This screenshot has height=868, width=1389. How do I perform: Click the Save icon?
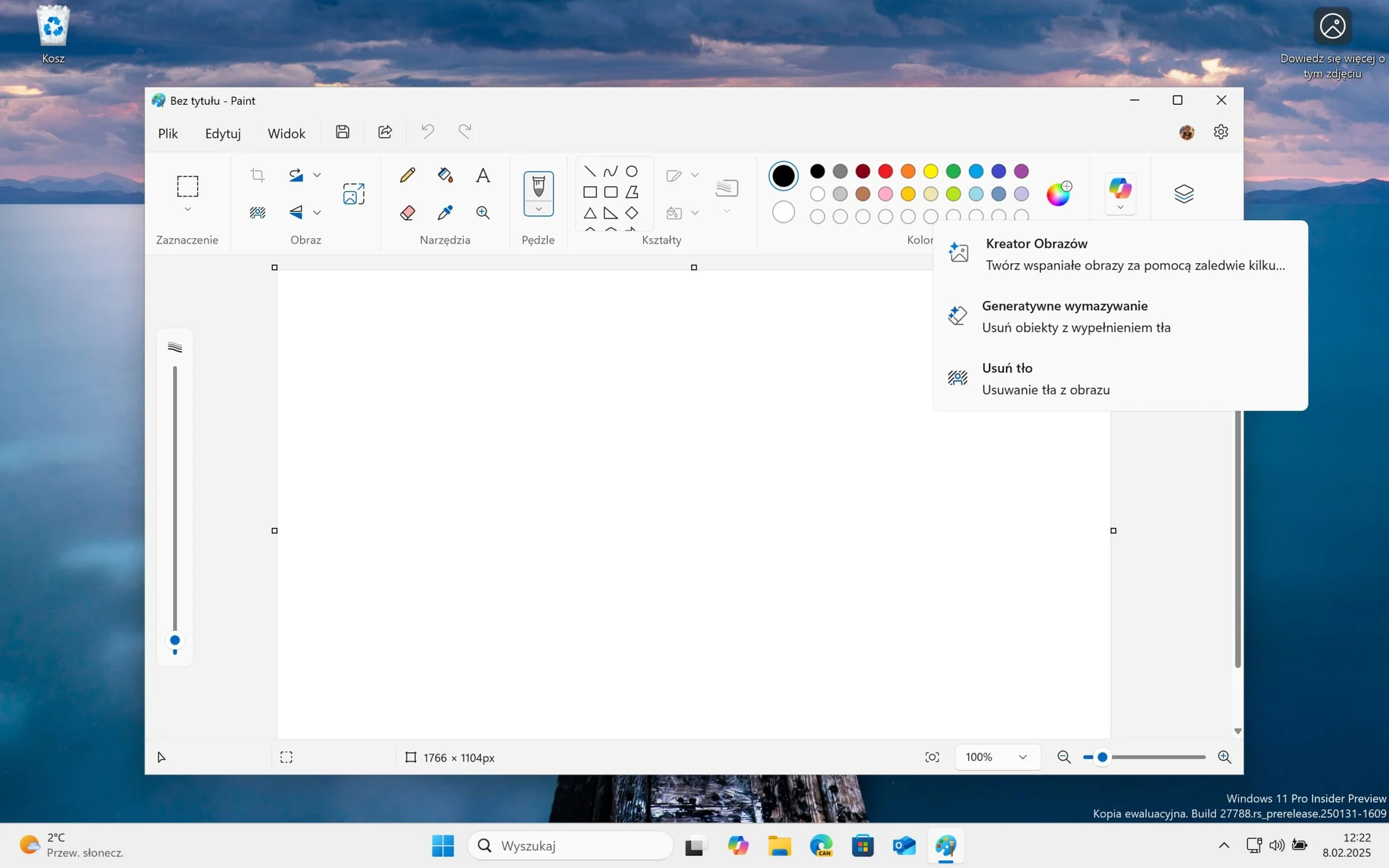342,132
